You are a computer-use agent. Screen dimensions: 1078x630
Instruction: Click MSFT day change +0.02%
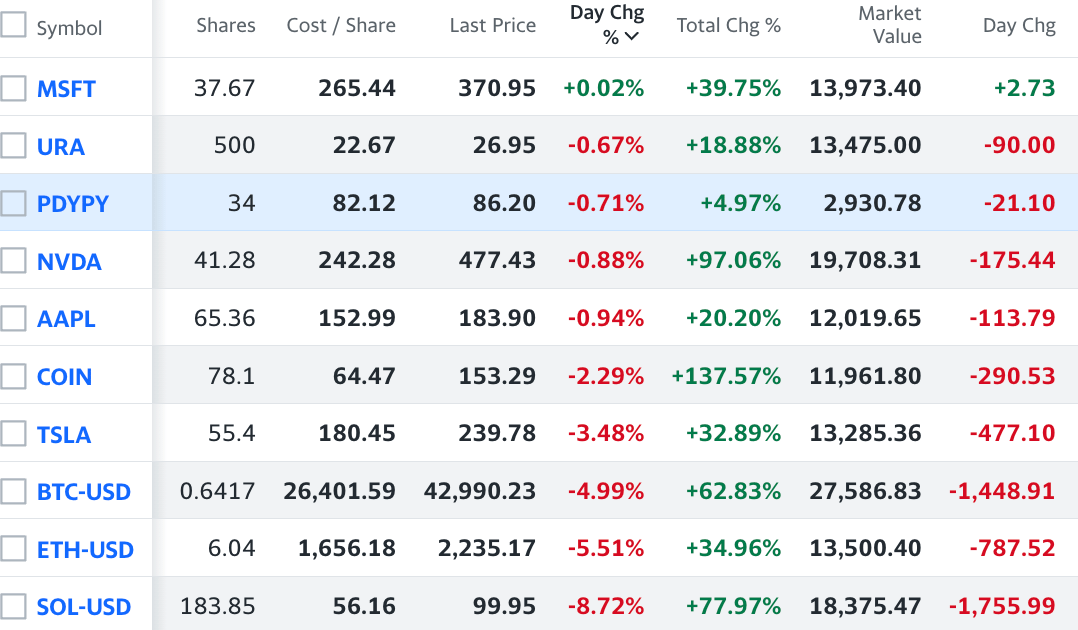pyautogui.click(x=604, y=88)
